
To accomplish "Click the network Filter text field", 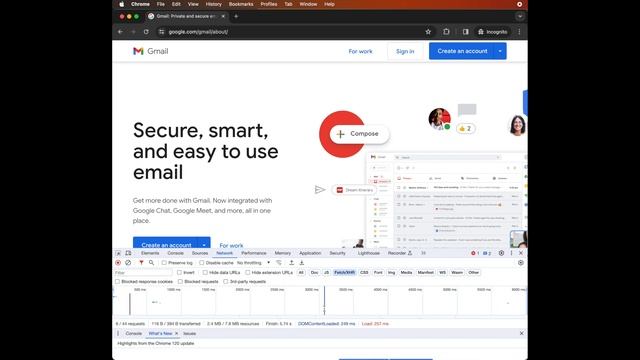I will 143,272.
